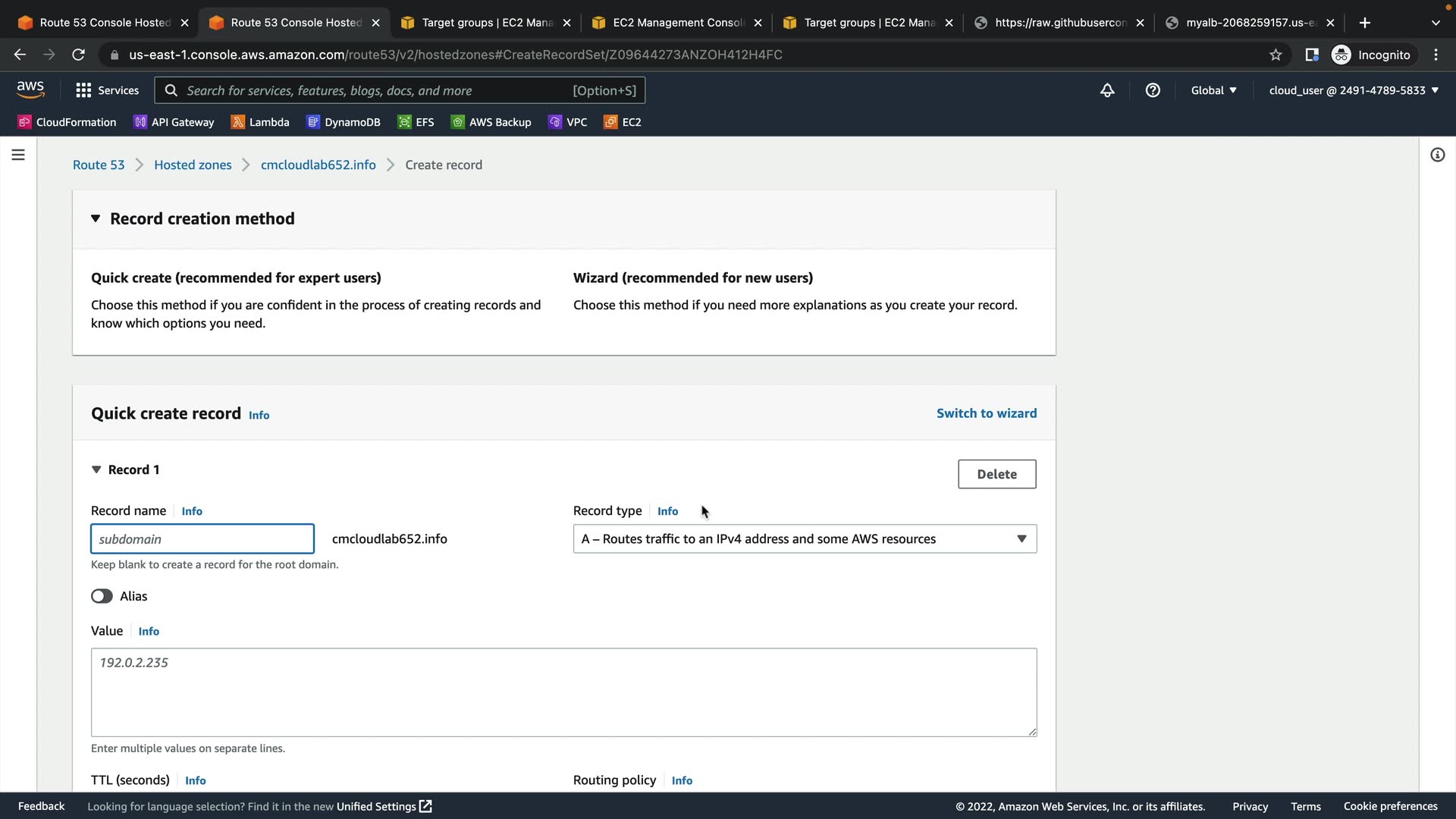This screenshot has height=819, width=1456.
Task: Click the AWS help question mark icon
Action: tap(1153, 90)
